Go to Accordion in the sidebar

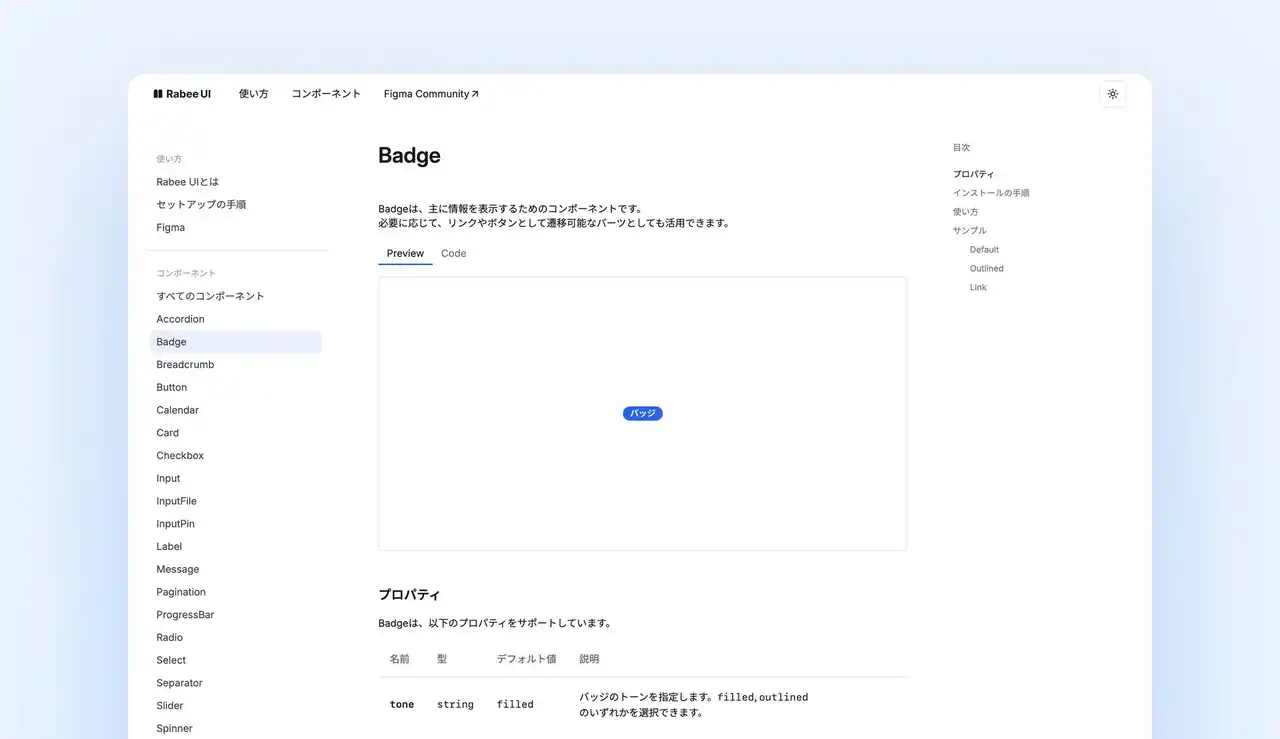(x=180, y=319)
